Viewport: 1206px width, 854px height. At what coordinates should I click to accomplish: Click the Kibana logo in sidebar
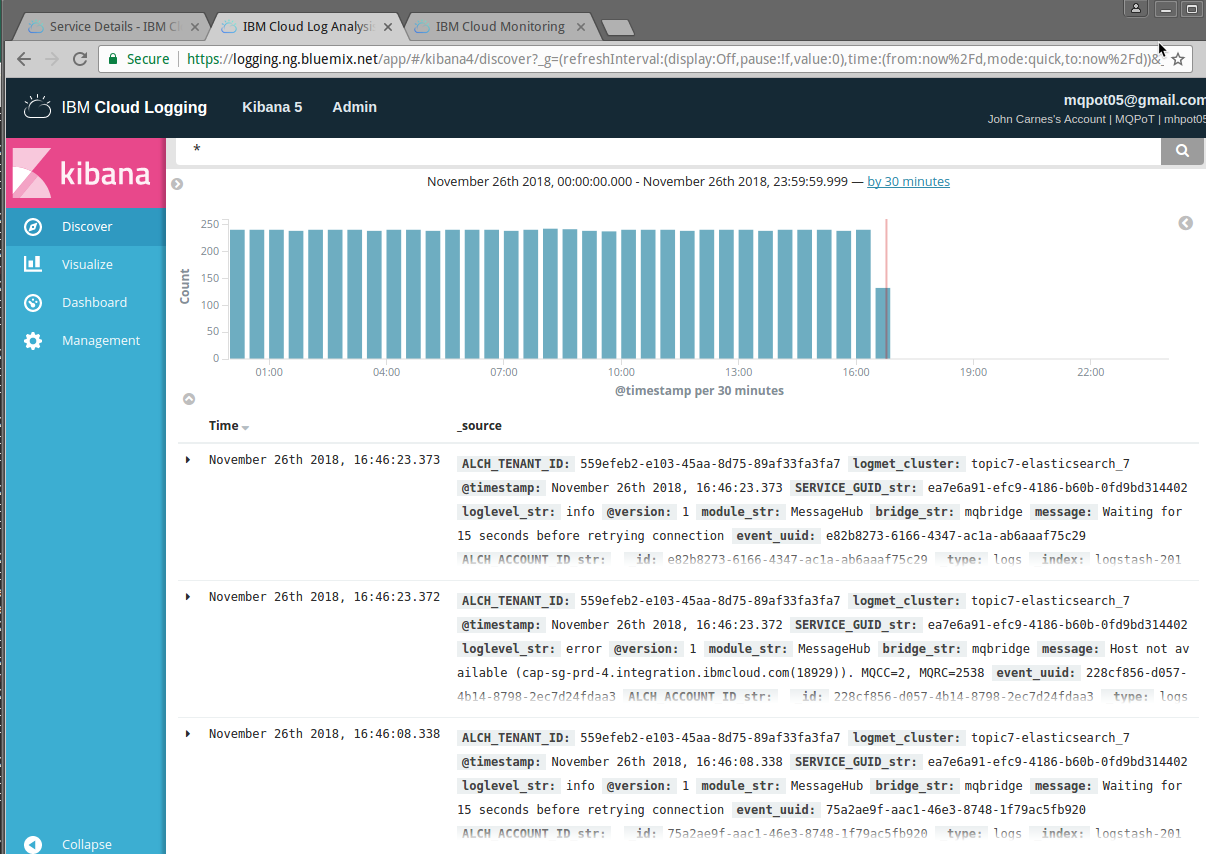click(x=84, y=173)
